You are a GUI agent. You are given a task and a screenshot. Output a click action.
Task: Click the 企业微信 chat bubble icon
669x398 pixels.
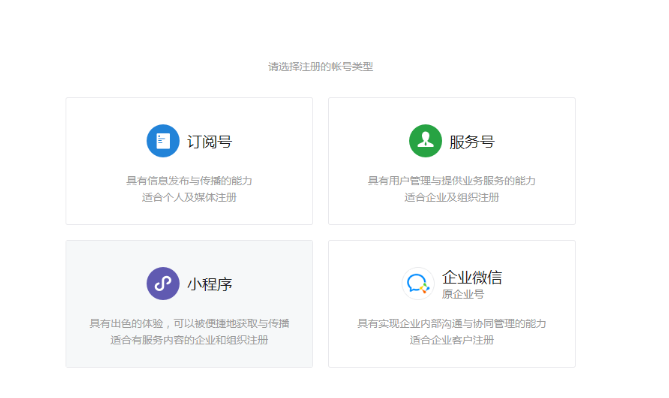[x=418, y=284]
